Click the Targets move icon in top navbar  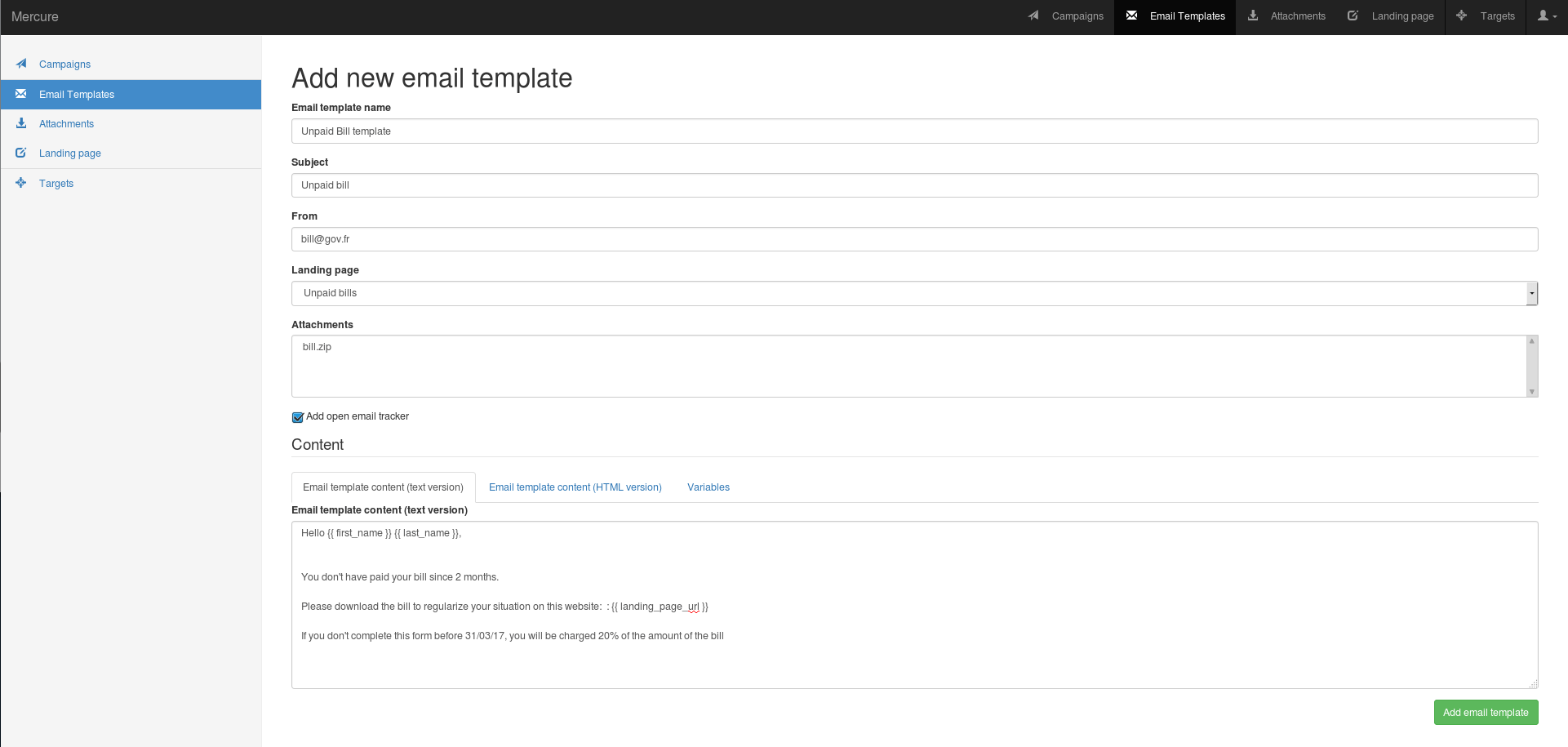tap(1461, 16)
